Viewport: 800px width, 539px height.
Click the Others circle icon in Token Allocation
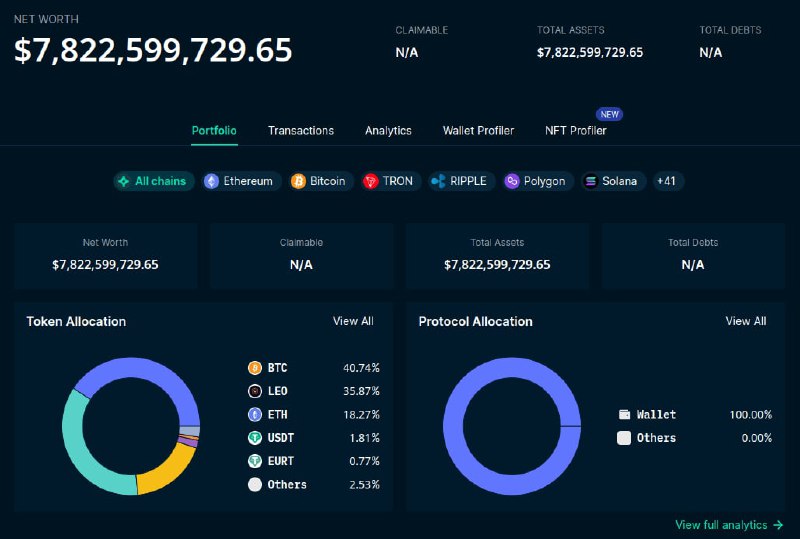(255, 484)
